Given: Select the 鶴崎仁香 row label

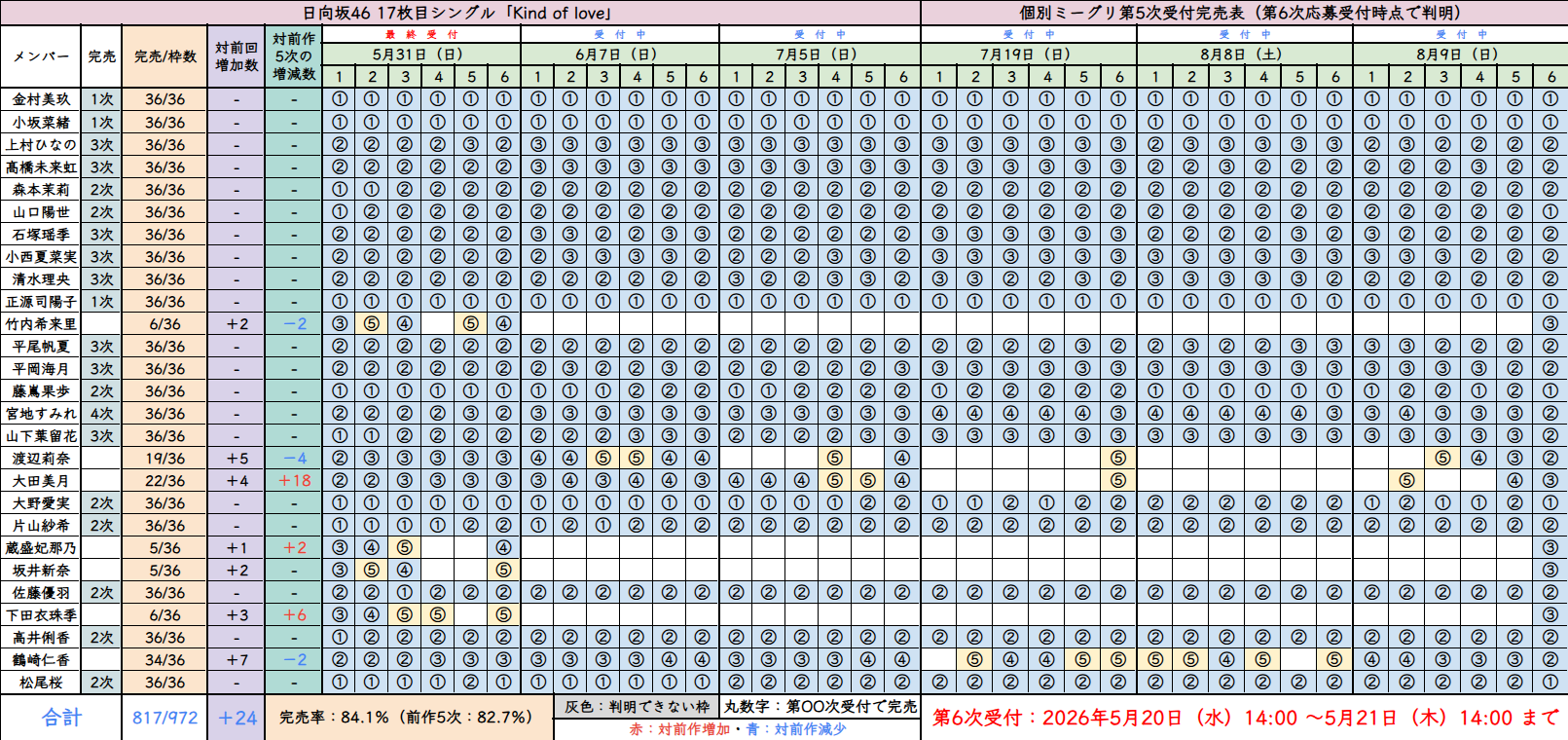Looking at the screenshot, I should tap(41, 659).
